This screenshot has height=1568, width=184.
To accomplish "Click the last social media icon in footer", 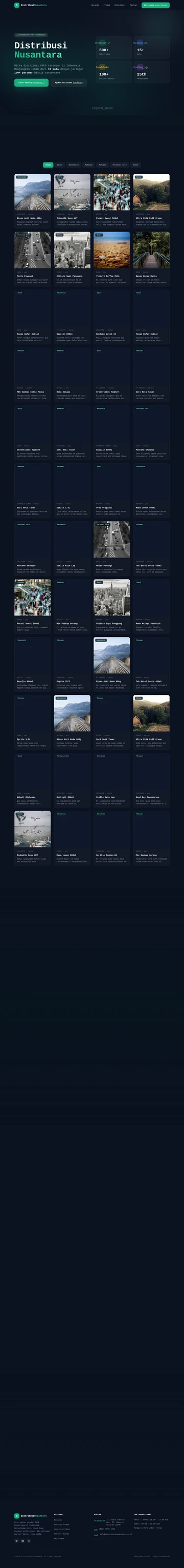I will 29,1541.
